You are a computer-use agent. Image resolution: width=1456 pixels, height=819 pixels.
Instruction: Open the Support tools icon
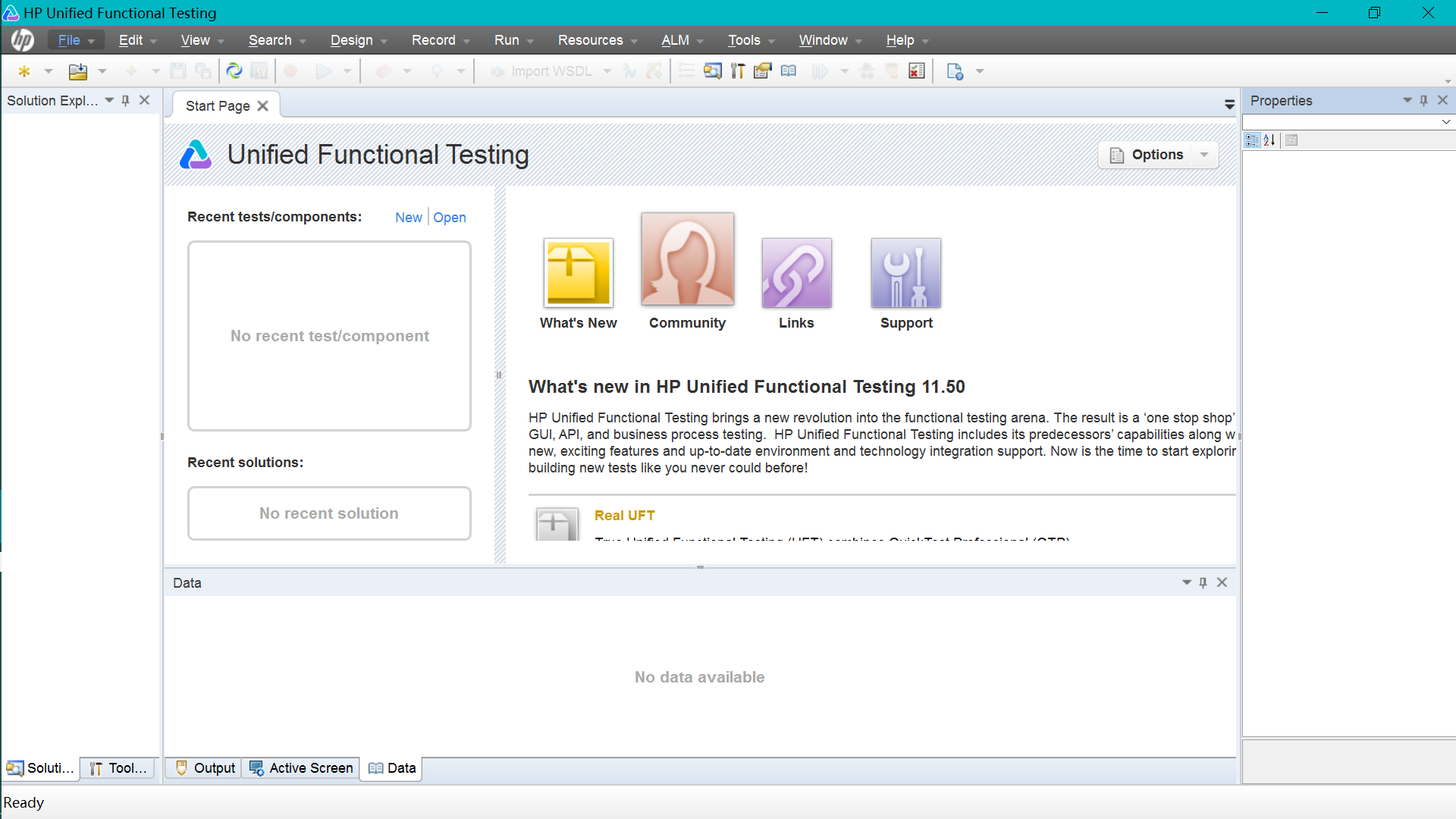point(906,273)
